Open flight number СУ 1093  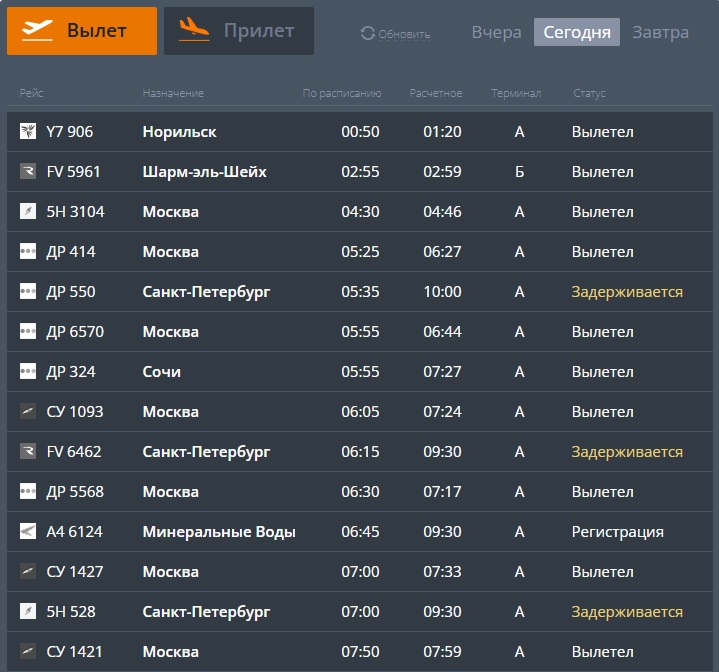[75, 411]
